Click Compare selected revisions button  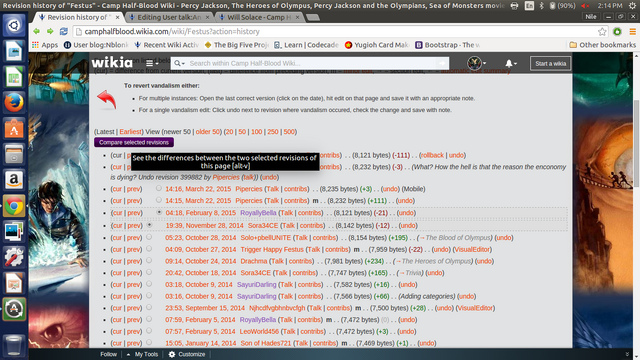(x=134, y=142)
